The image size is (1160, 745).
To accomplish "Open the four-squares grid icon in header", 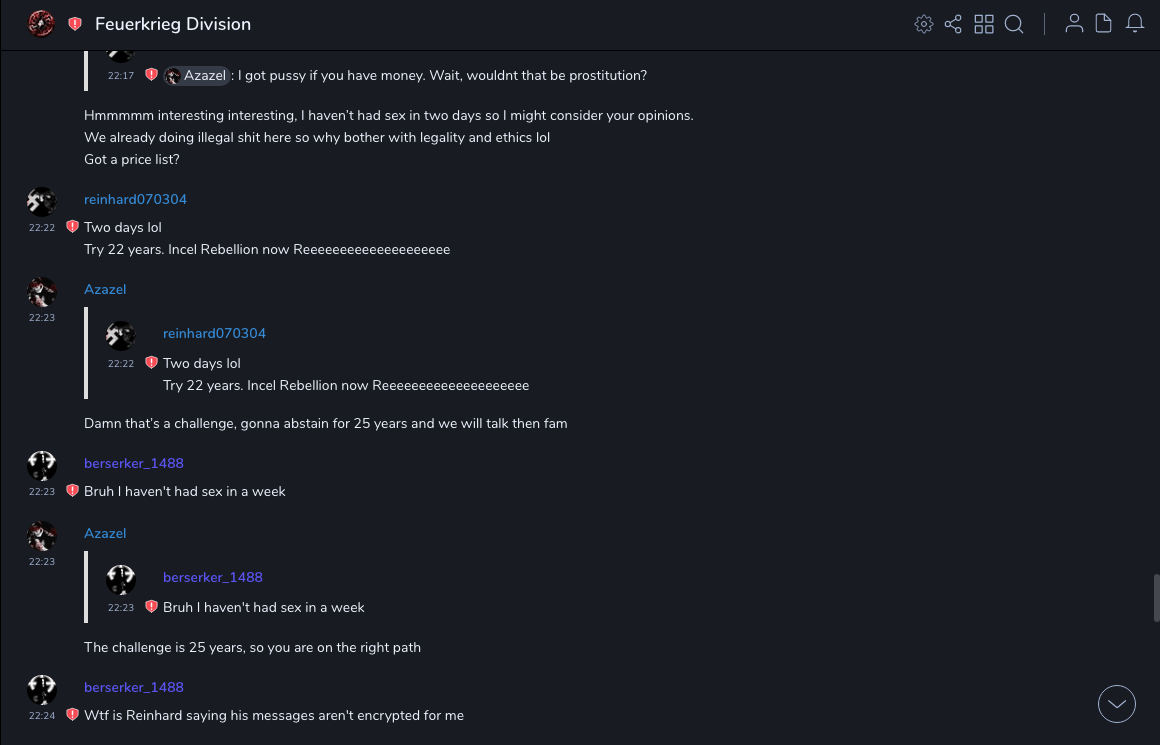I will tap(984, 24).
